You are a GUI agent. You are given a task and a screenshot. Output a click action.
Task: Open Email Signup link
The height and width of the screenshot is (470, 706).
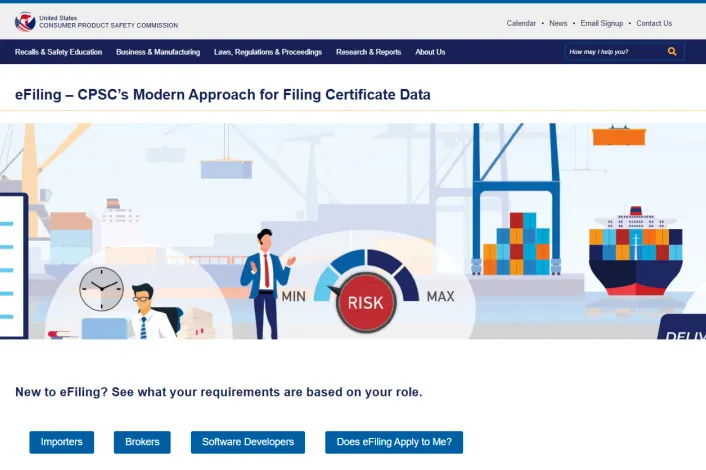point(602,23)
